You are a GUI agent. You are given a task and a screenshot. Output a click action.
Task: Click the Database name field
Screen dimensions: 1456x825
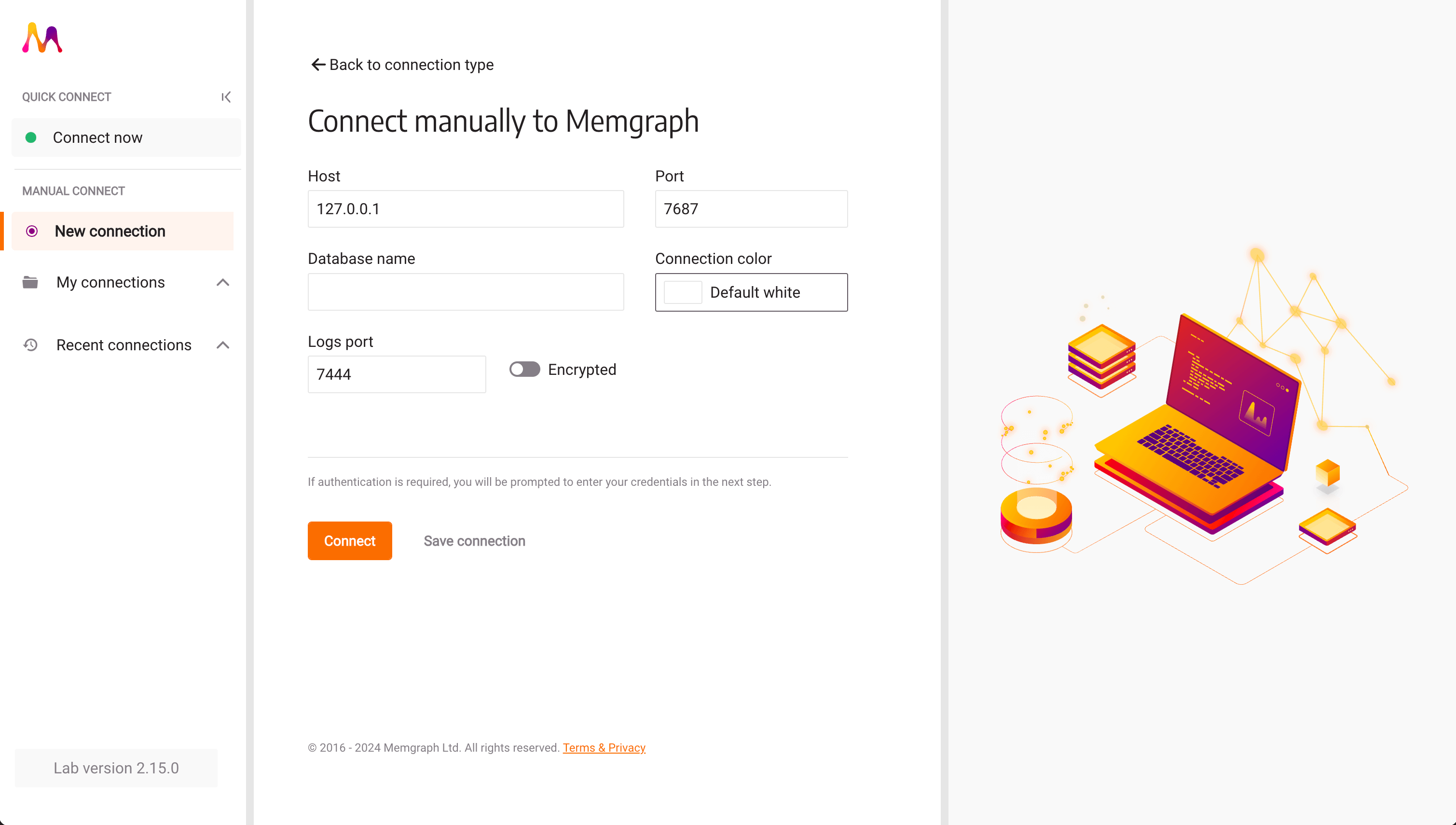[466, 292]
